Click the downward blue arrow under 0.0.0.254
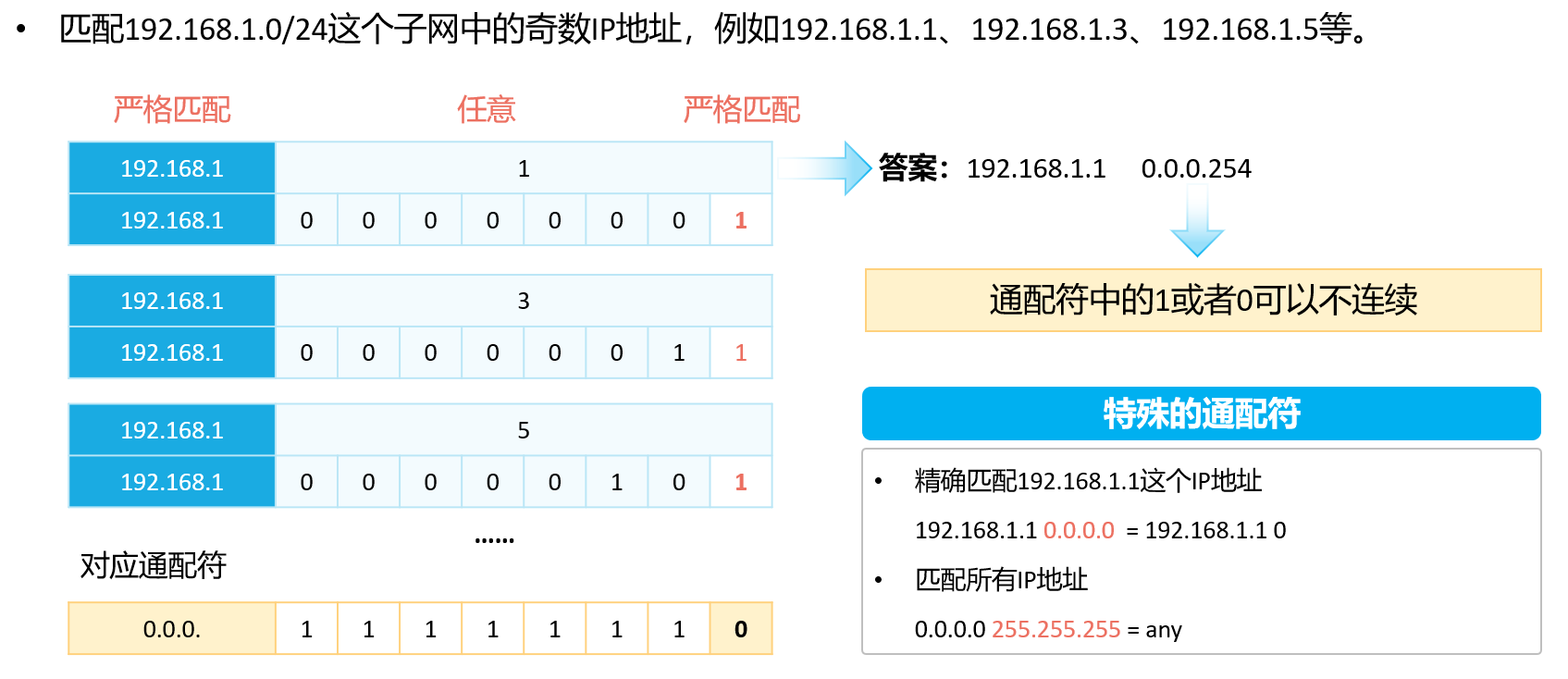Image resolution: width=1568 pixels, height=679 pixels. coord(1197,220)
